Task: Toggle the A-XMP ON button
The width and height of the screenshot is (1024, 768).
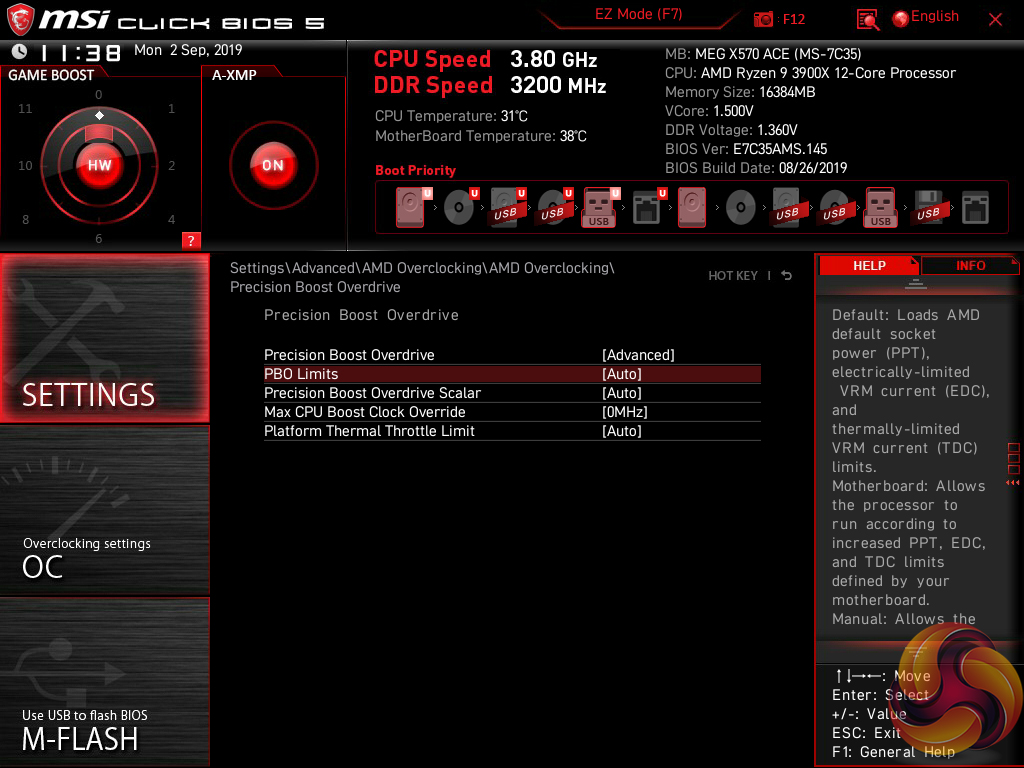Action: [273, 165]
